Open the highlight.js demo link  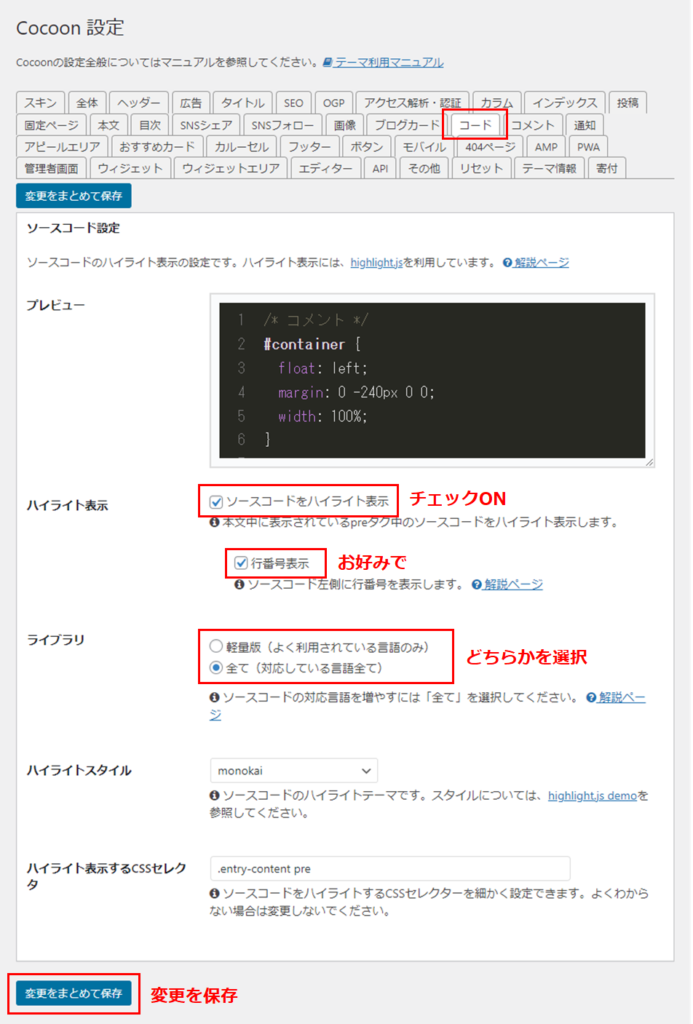592,795
